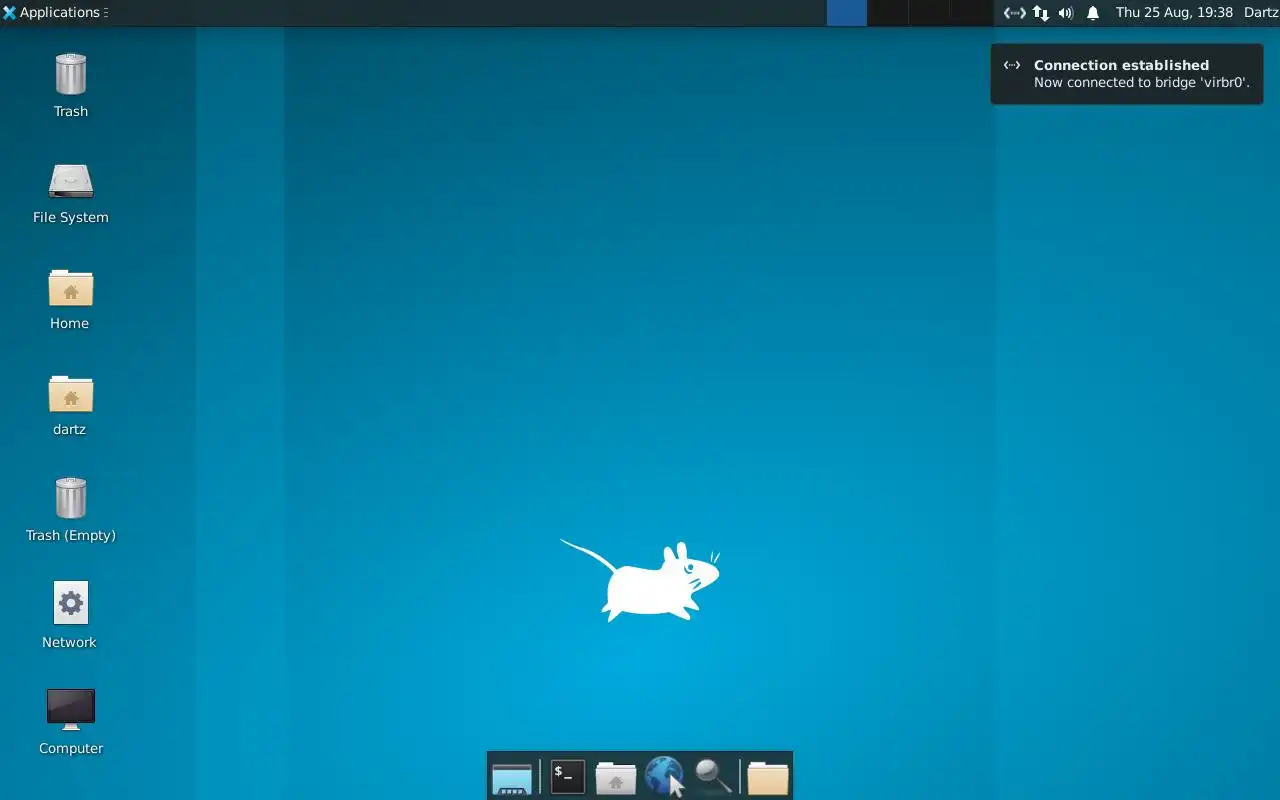Click the 'File System' label text

click(x=70, y=217)
